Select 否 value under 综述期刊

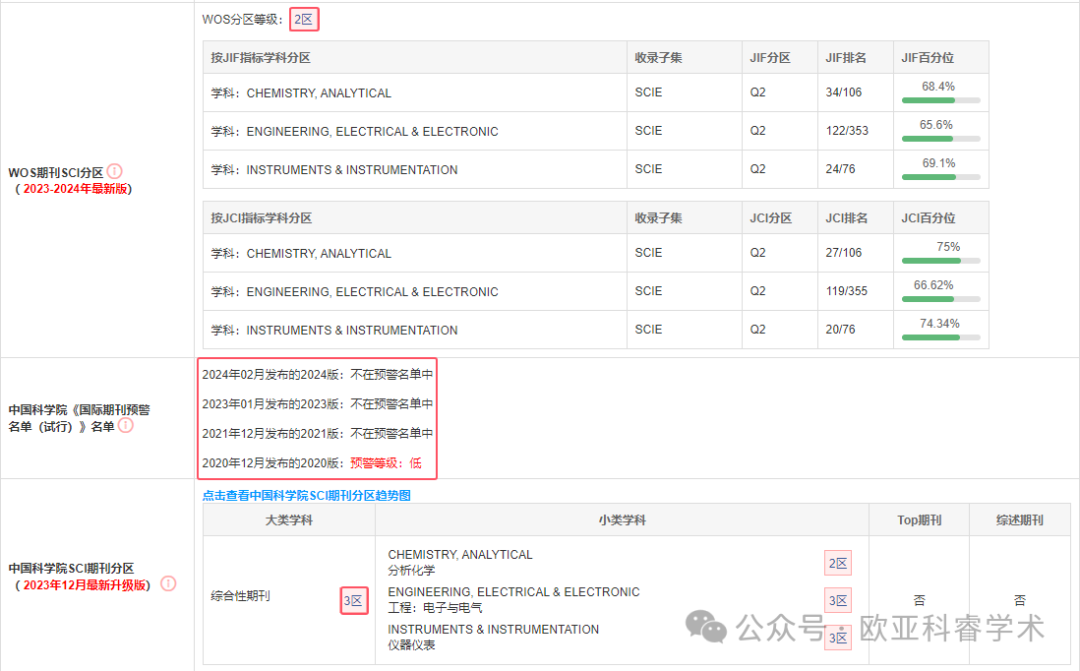point(1020,600)
